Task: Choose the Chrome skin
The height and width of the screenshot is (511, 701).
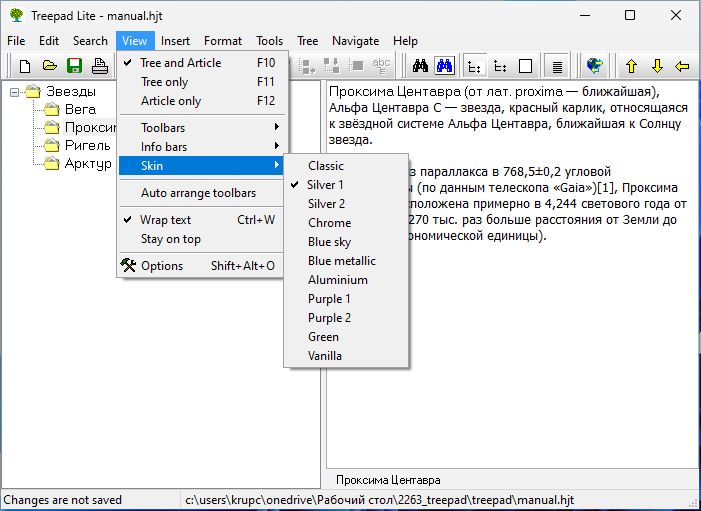Action: pos(346,223)
